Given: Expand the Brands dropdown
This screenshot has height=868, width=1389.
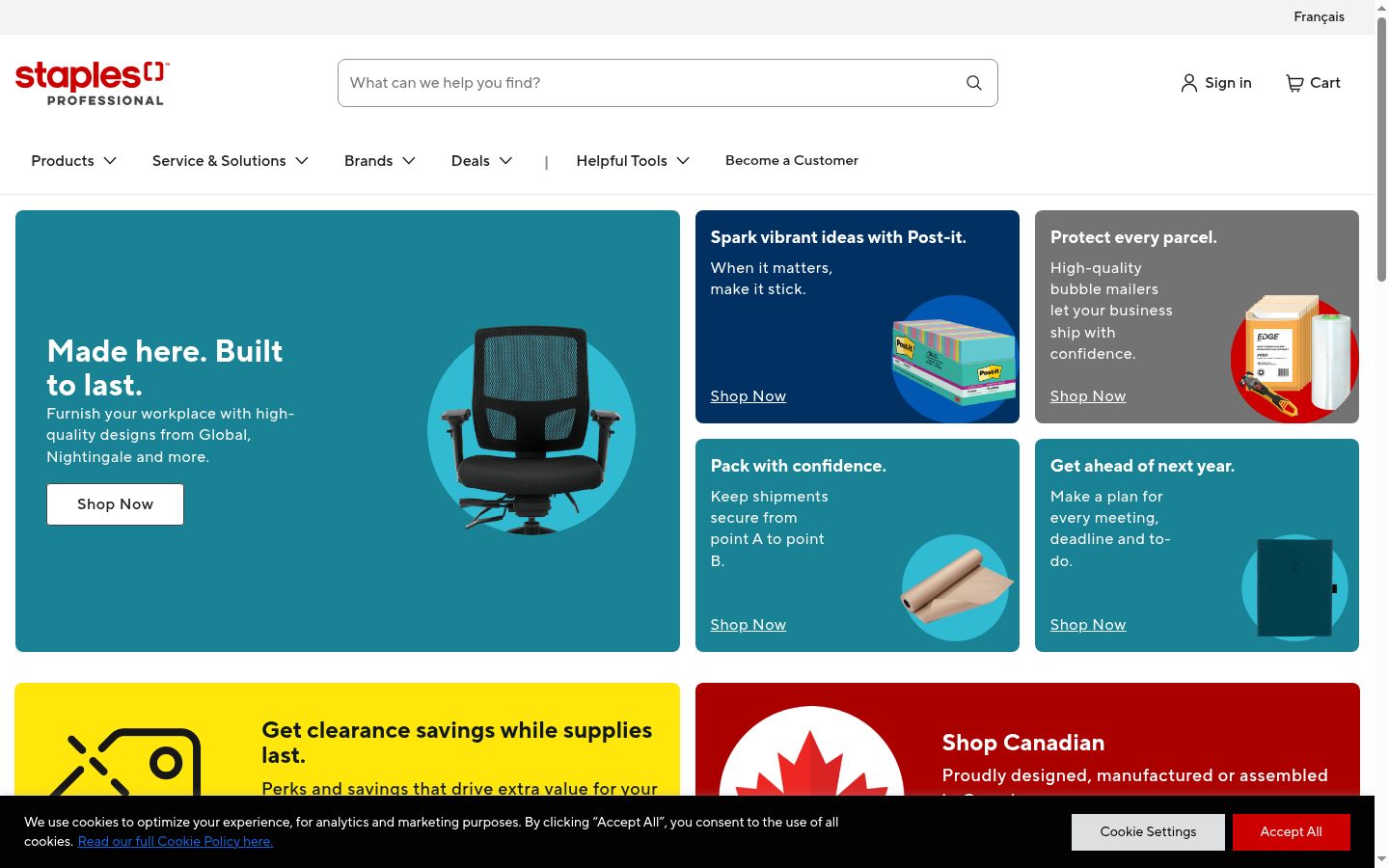Looking at the screenshot, I should click(x=380, y=161).
